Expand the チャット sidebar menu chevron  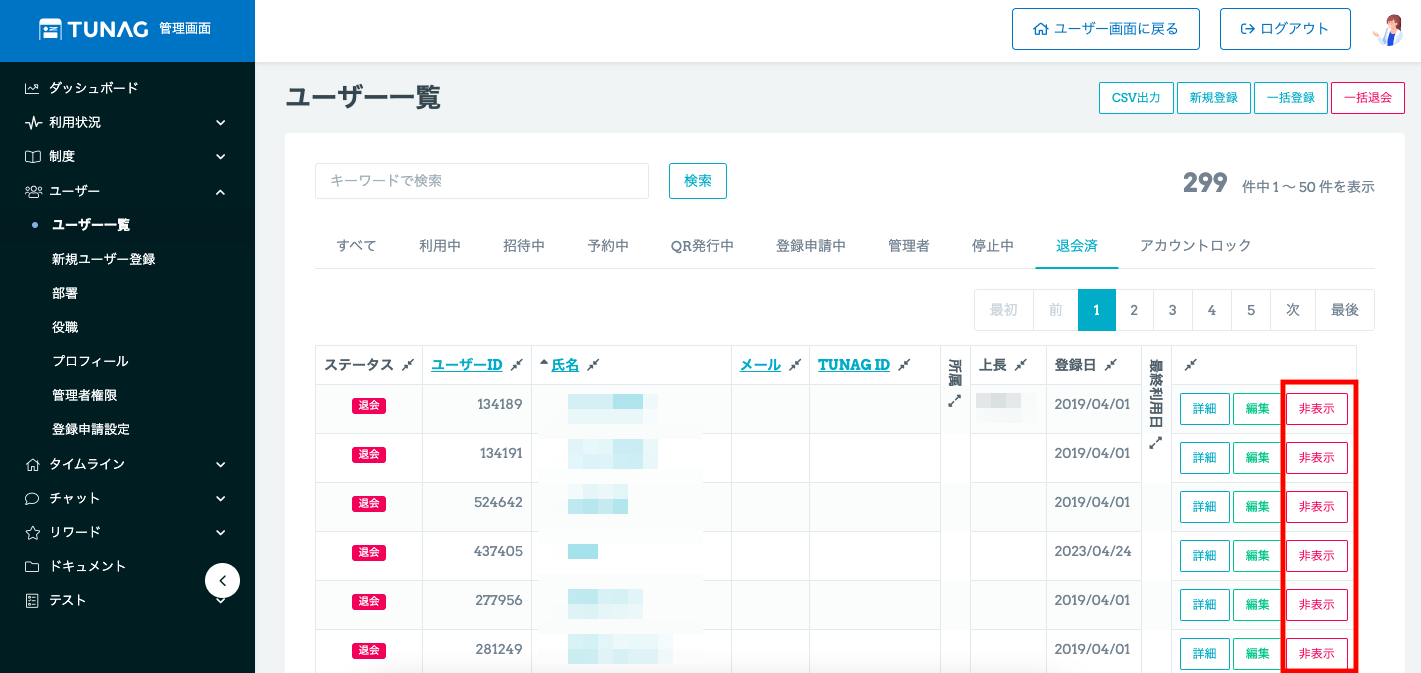click(220, 498)
